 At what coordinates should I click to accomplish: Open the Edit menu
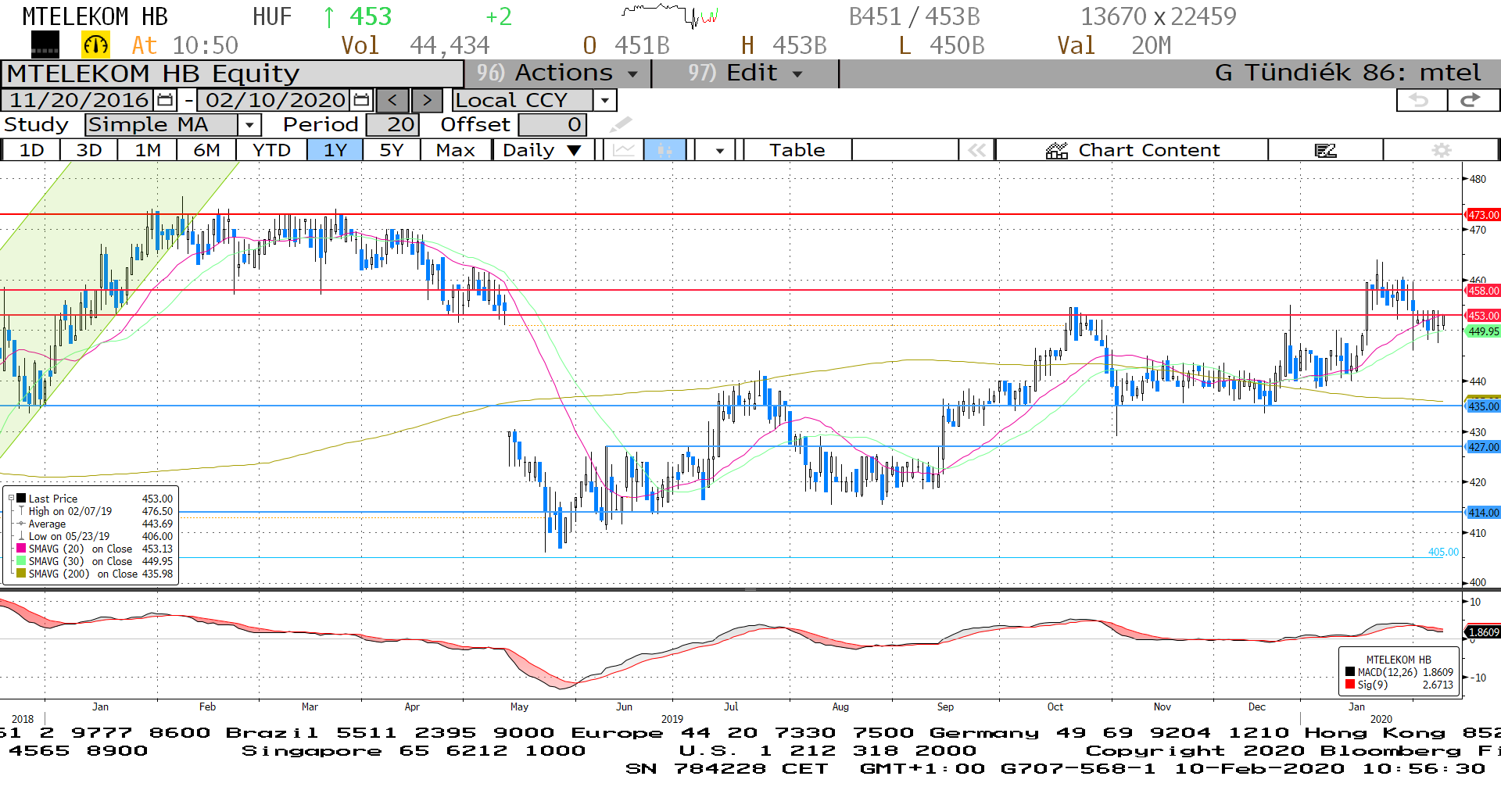point(744,73)
